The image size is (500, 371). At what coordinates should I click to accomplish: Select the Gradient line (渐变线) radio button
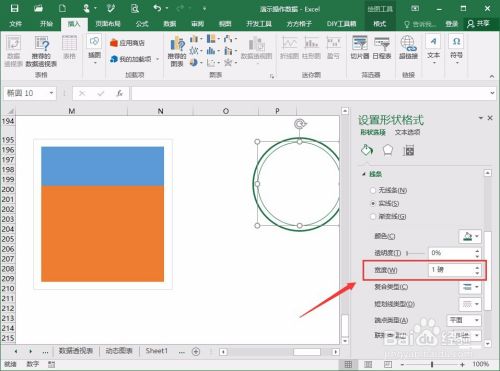point(373,217)
